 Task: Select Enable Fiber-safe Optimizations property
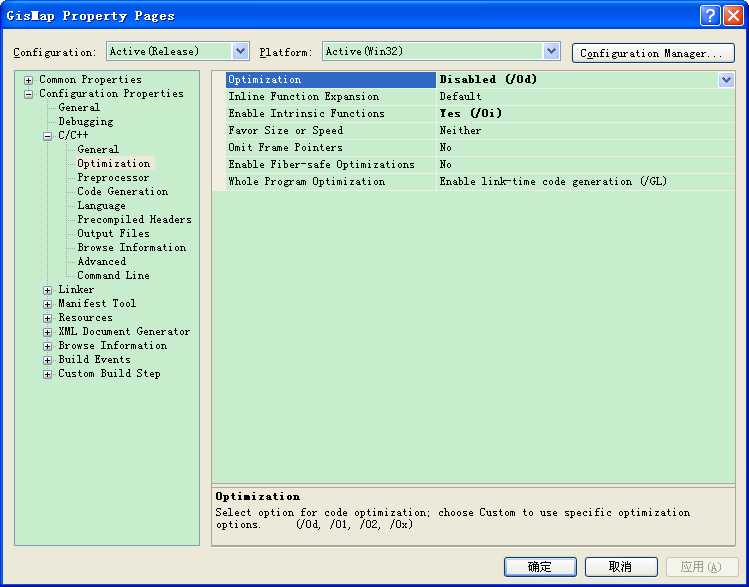tap(331, 165)
